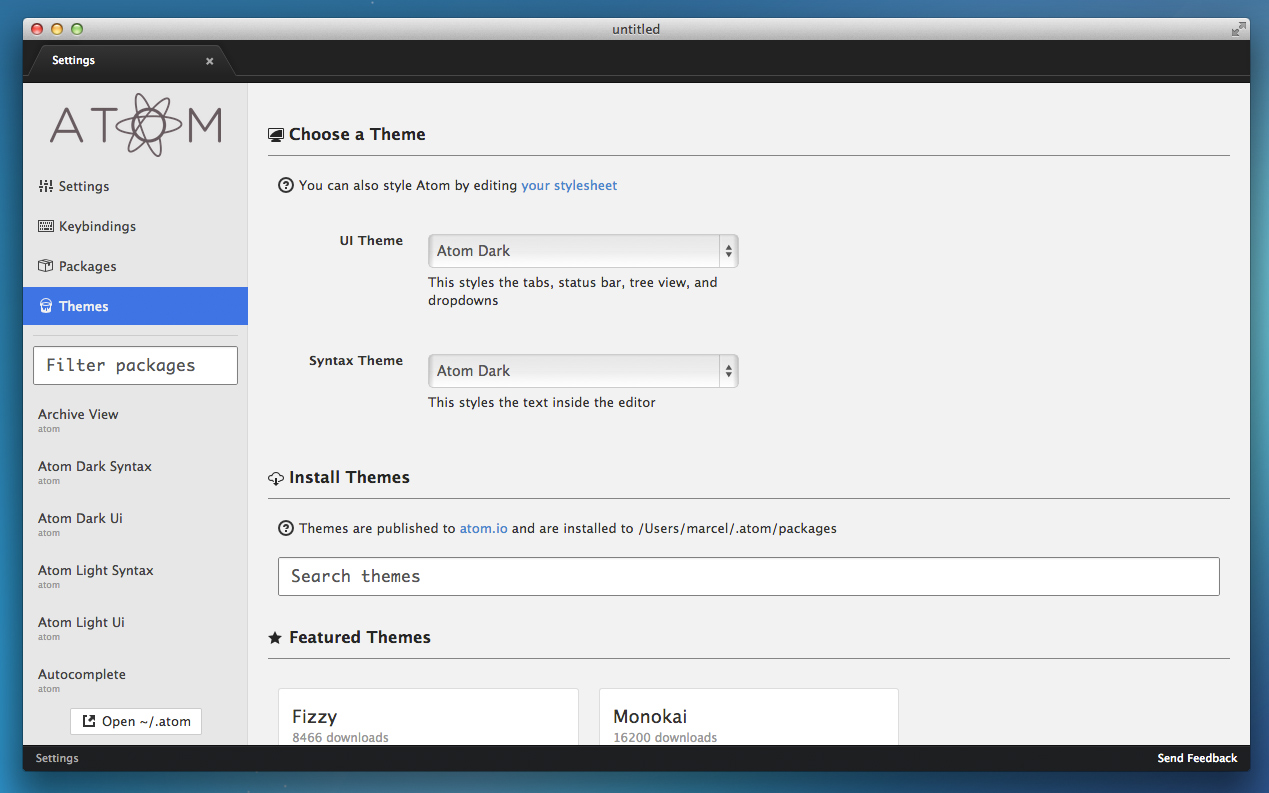Click the 8466 downloads text

click(x=340, y=738)
